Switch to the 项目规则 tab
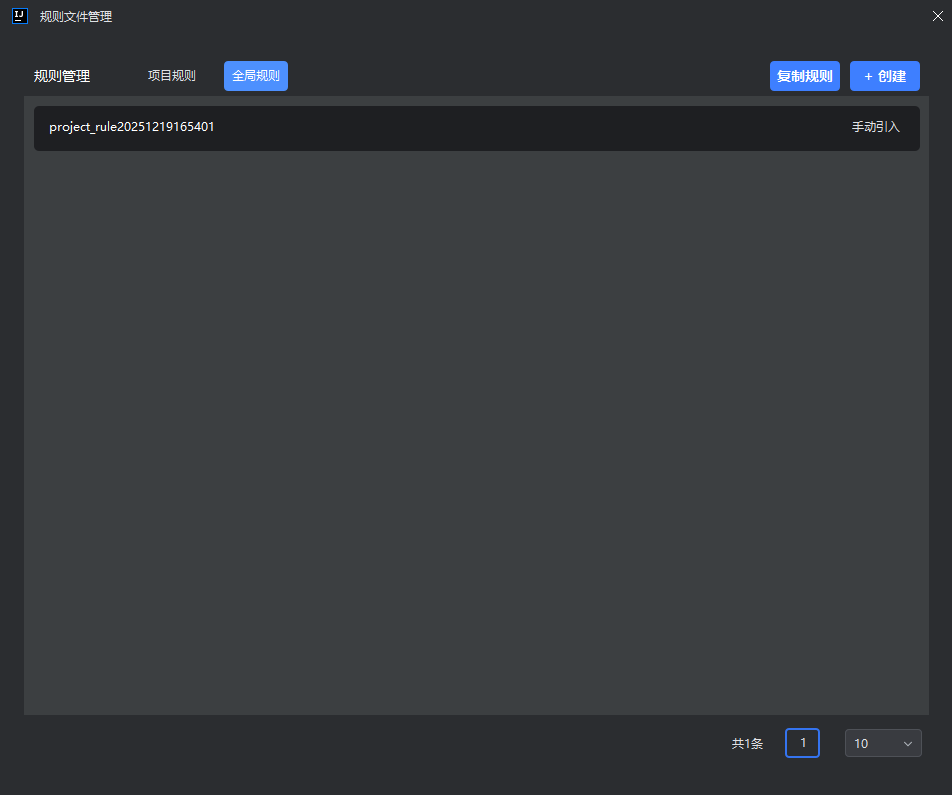 tap(171, 76)
